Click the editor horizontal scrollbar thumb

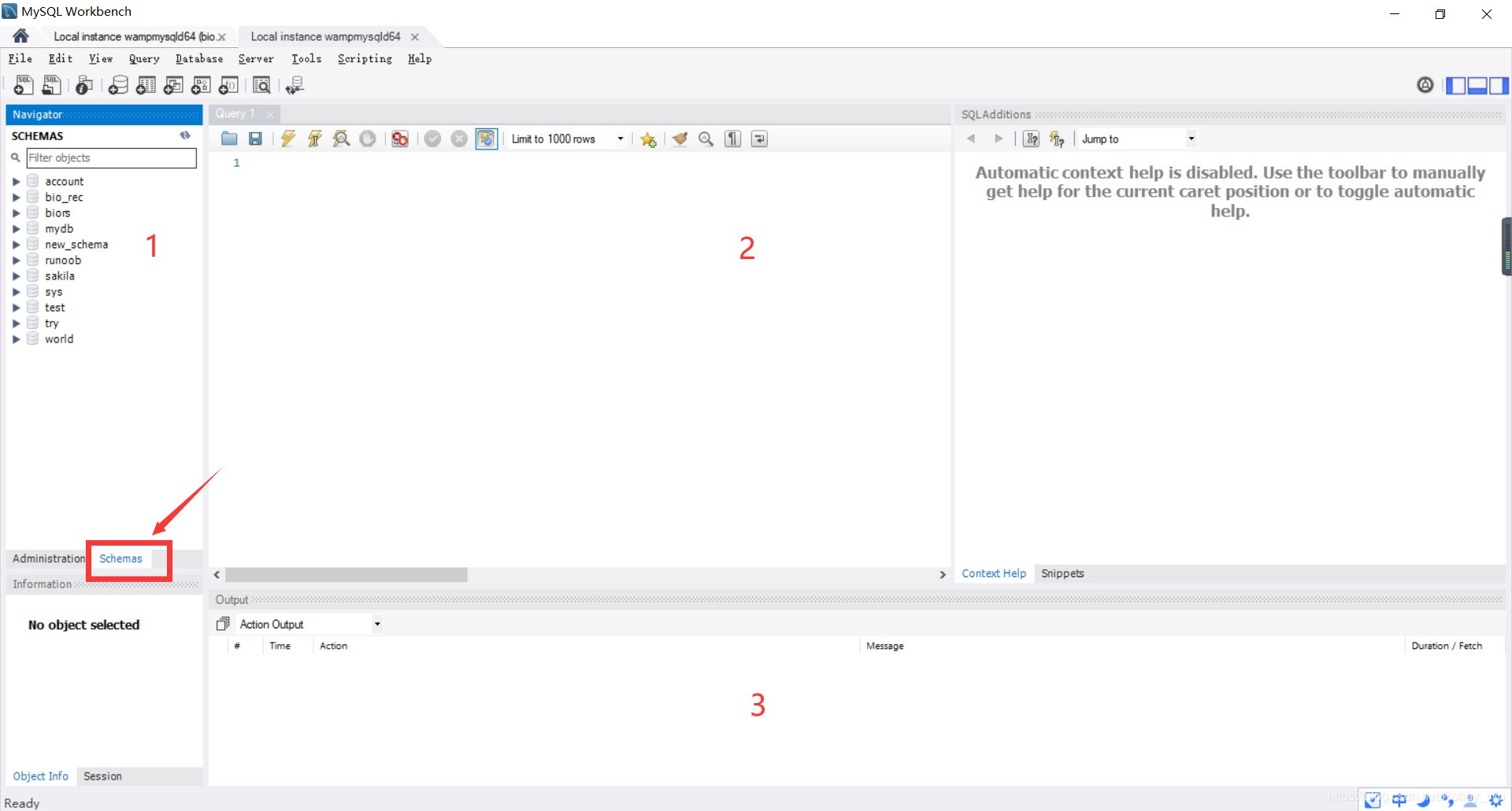pos(346,575)
